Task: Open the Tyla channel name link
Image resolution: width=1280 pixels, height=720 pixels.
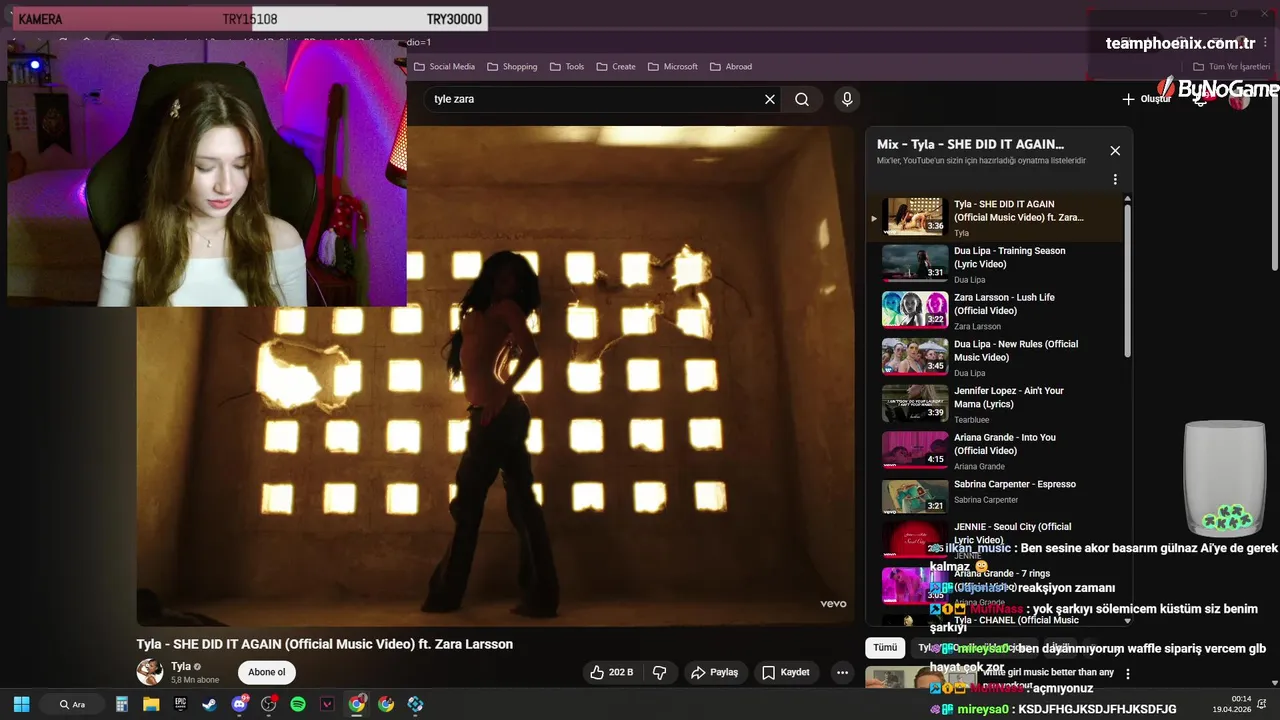Action: (181, 666)
